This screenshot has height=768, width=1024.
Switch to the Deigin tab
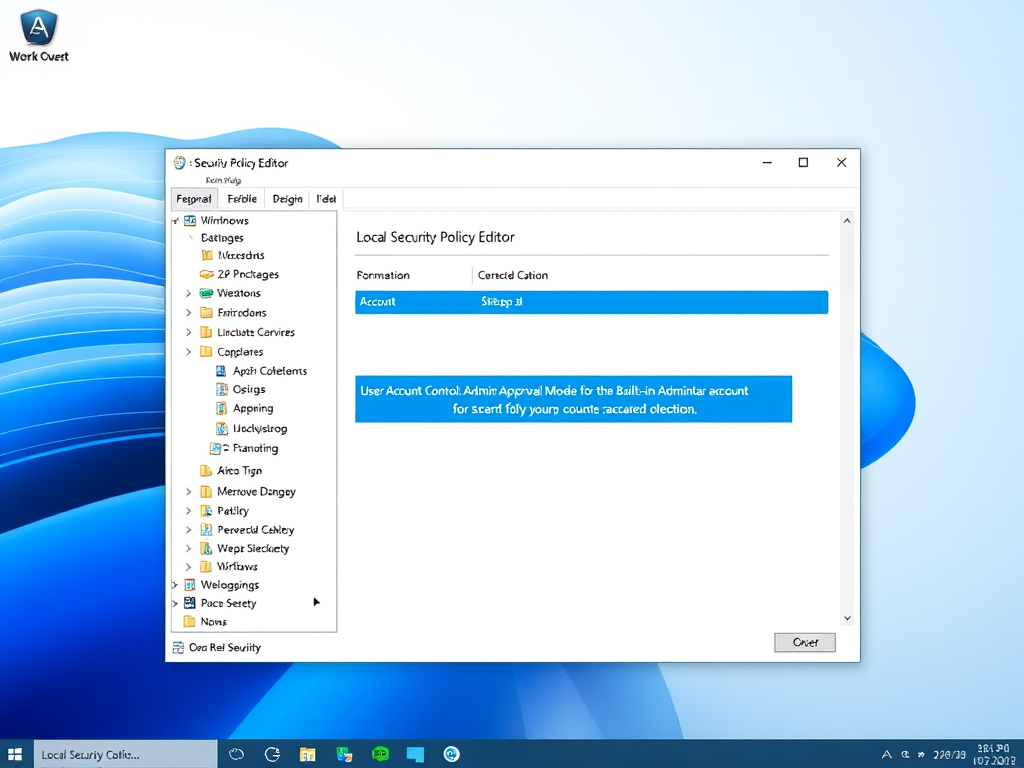click(x=287, y=199)
